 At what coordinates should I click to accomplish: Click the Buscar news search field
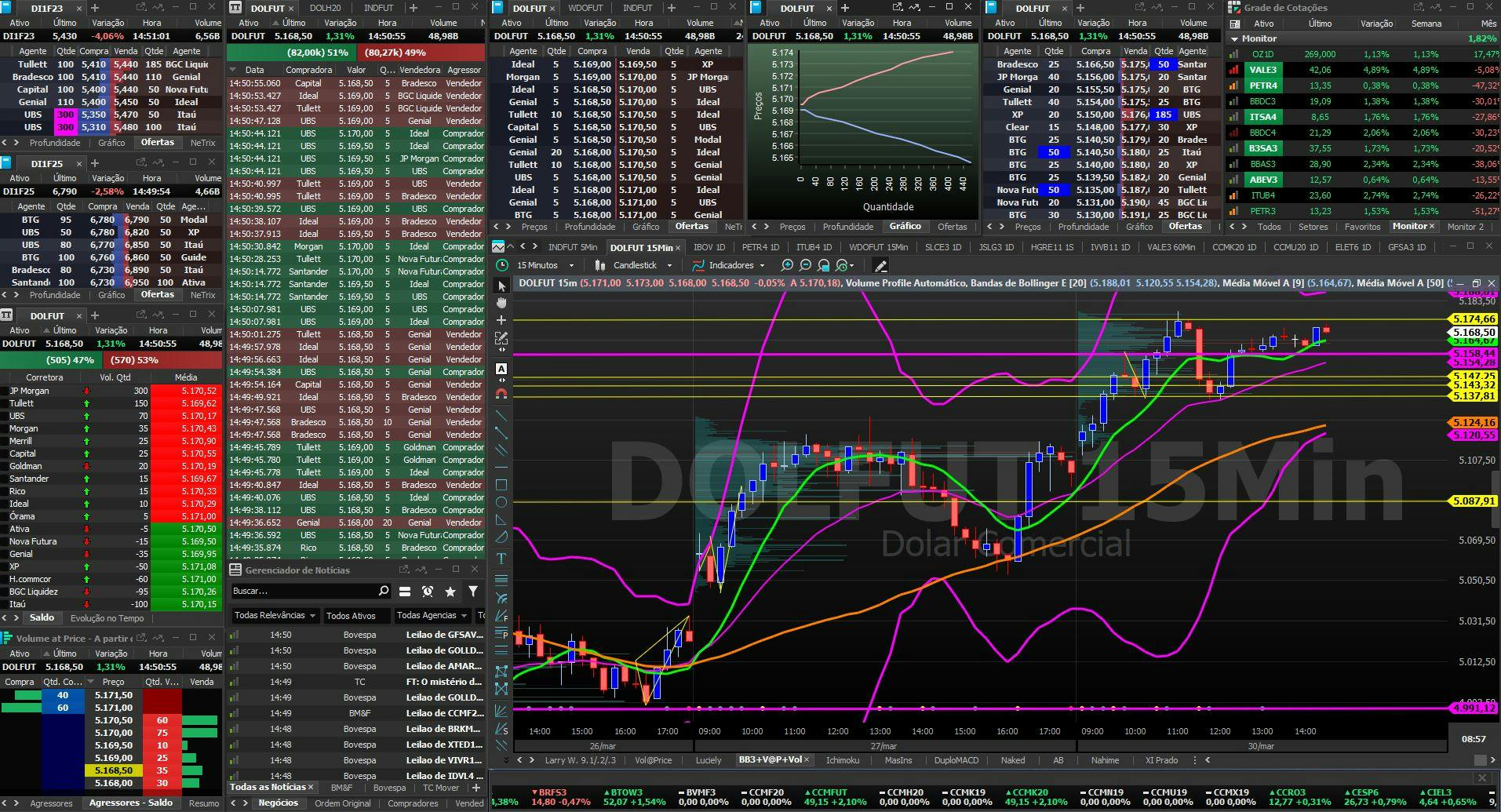(x=302, y=591)
